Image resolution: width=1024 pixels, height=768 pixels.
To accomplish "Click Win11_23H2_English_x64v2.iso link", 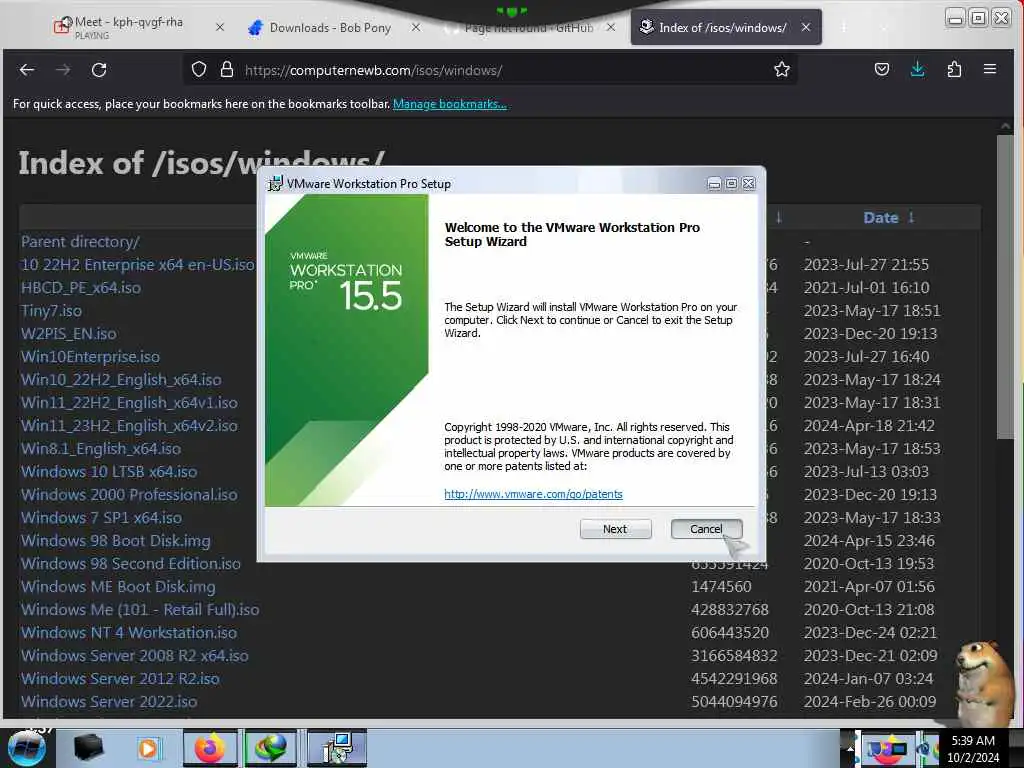I will pyautogui.click(x=129, y=426).
